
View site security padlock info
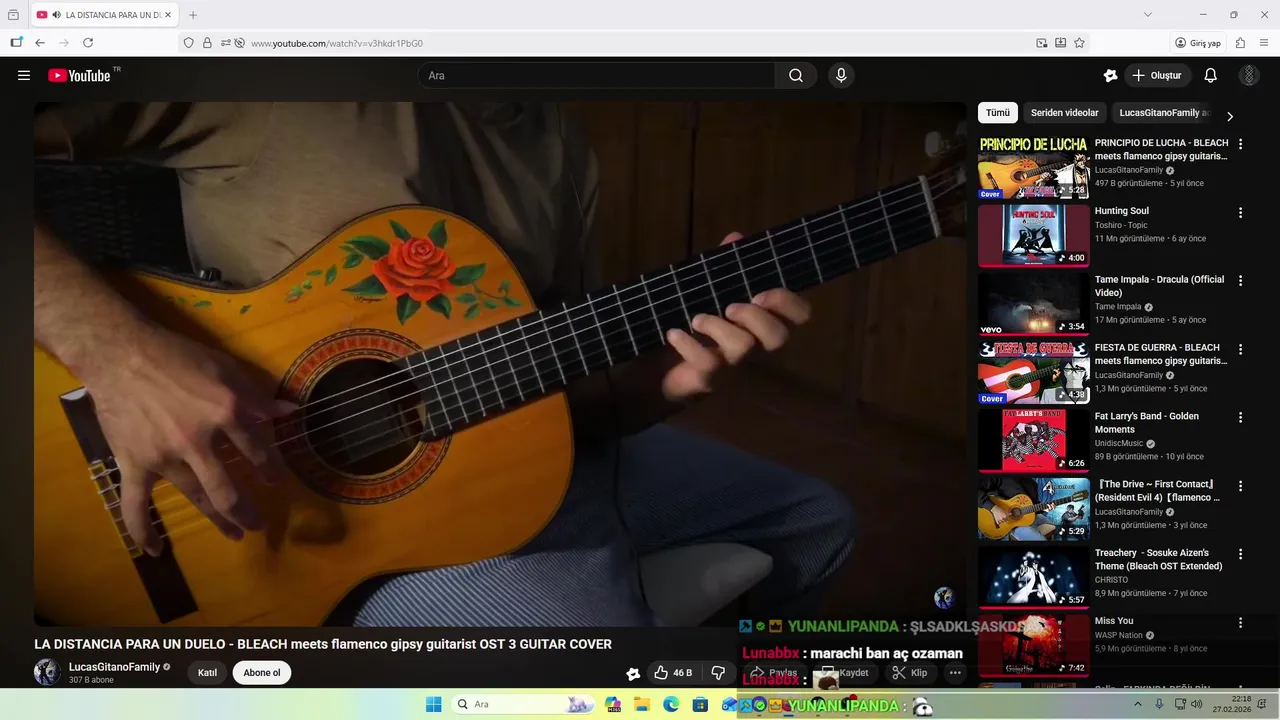tap(207, 43)
